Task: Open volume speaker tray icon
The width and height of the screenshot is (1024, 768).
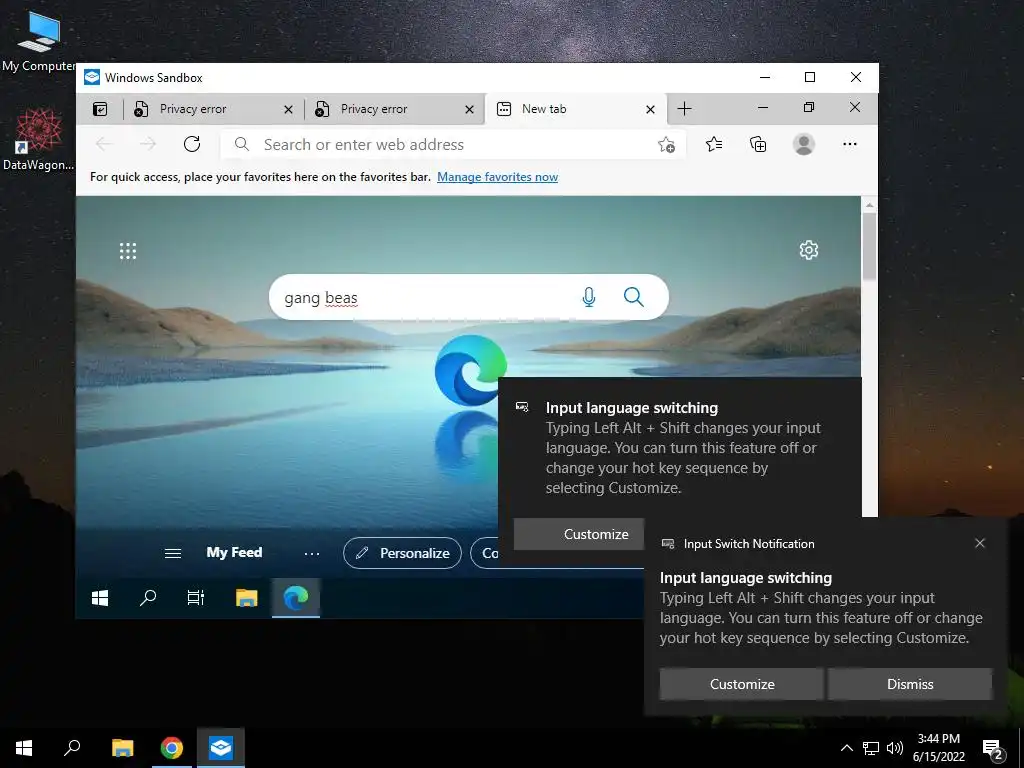Action: pyautogui.click(x=895, y=748)
